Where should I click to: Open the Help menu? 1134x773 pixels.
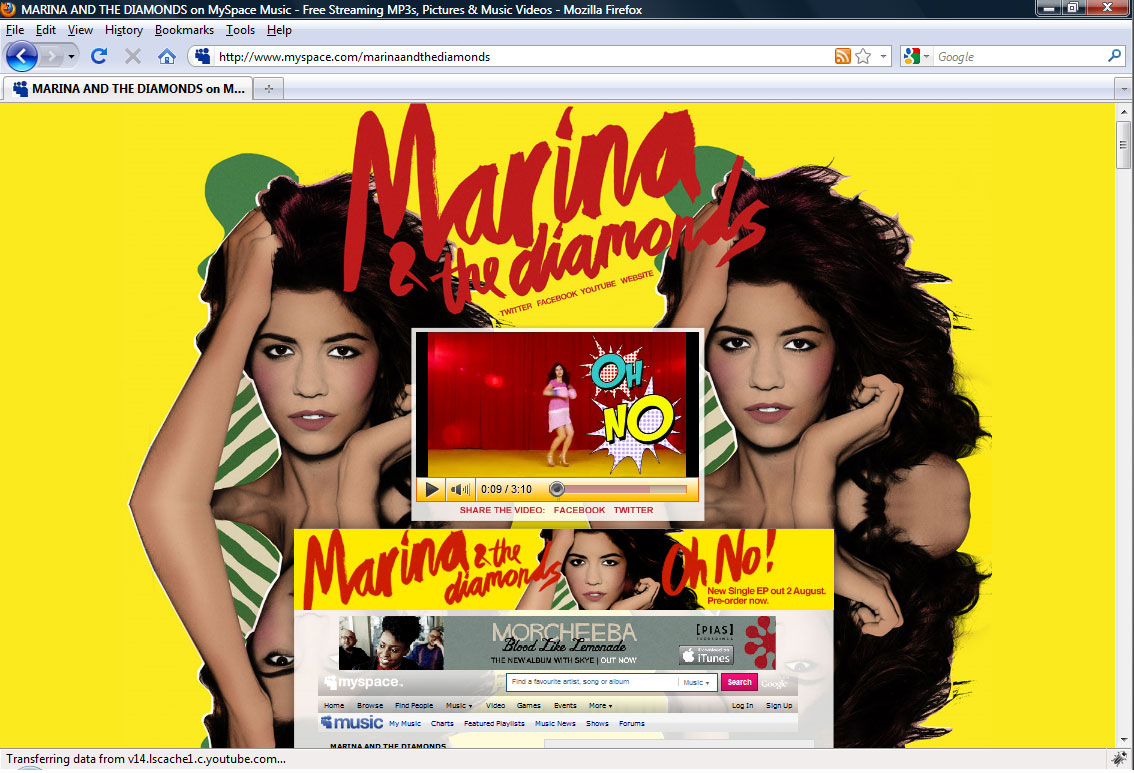[279, 30]
